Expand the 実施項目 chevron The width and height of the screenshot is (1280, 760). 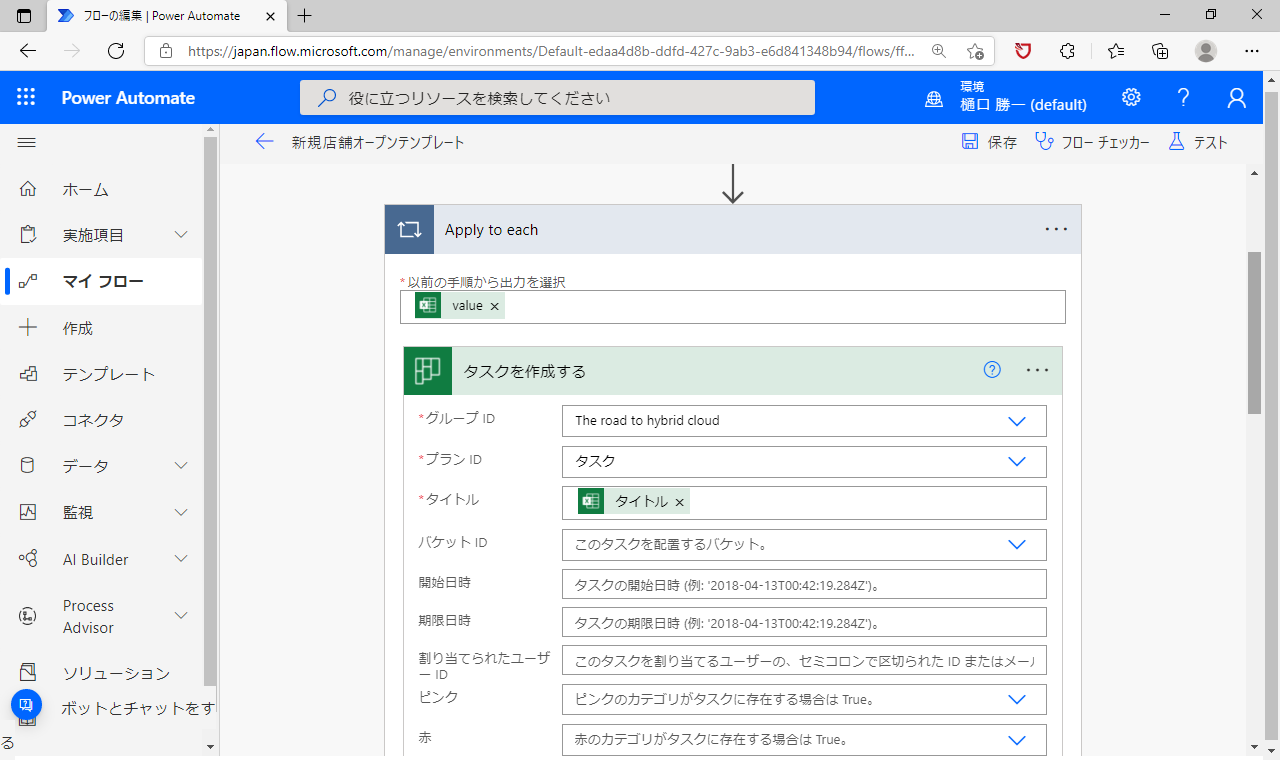pyautogui.click(x=181, y=235)
